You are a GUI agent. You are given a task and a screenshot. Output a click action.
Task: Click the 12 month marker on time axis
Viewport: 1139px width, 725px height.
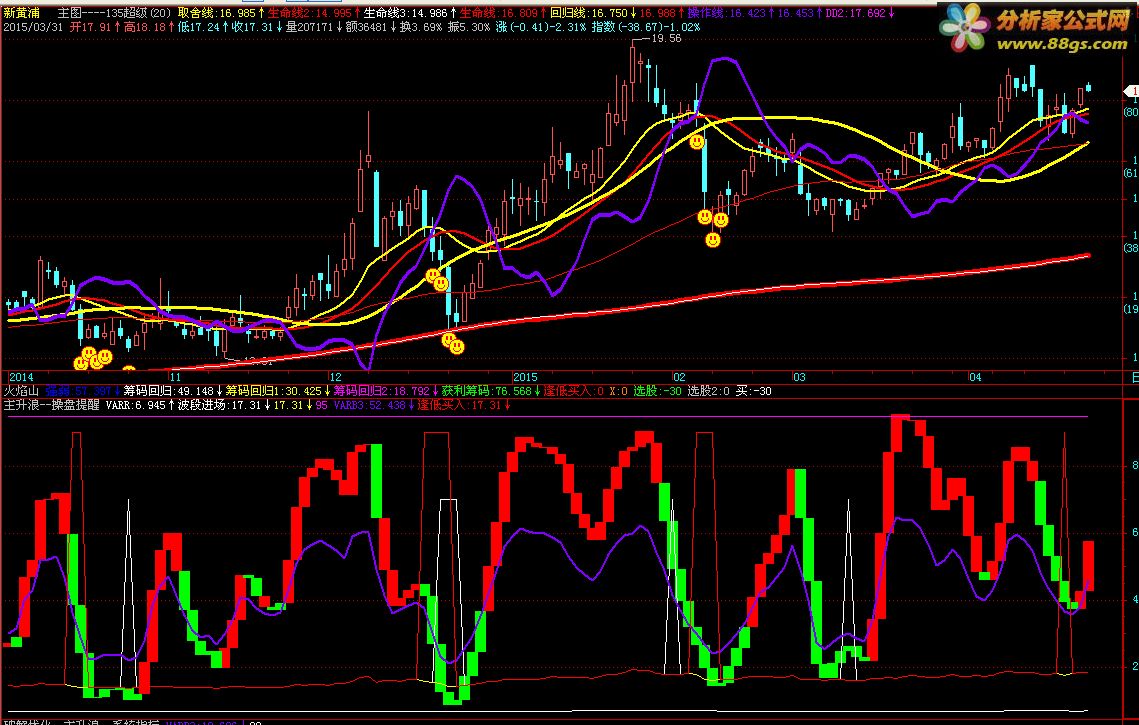335,377
